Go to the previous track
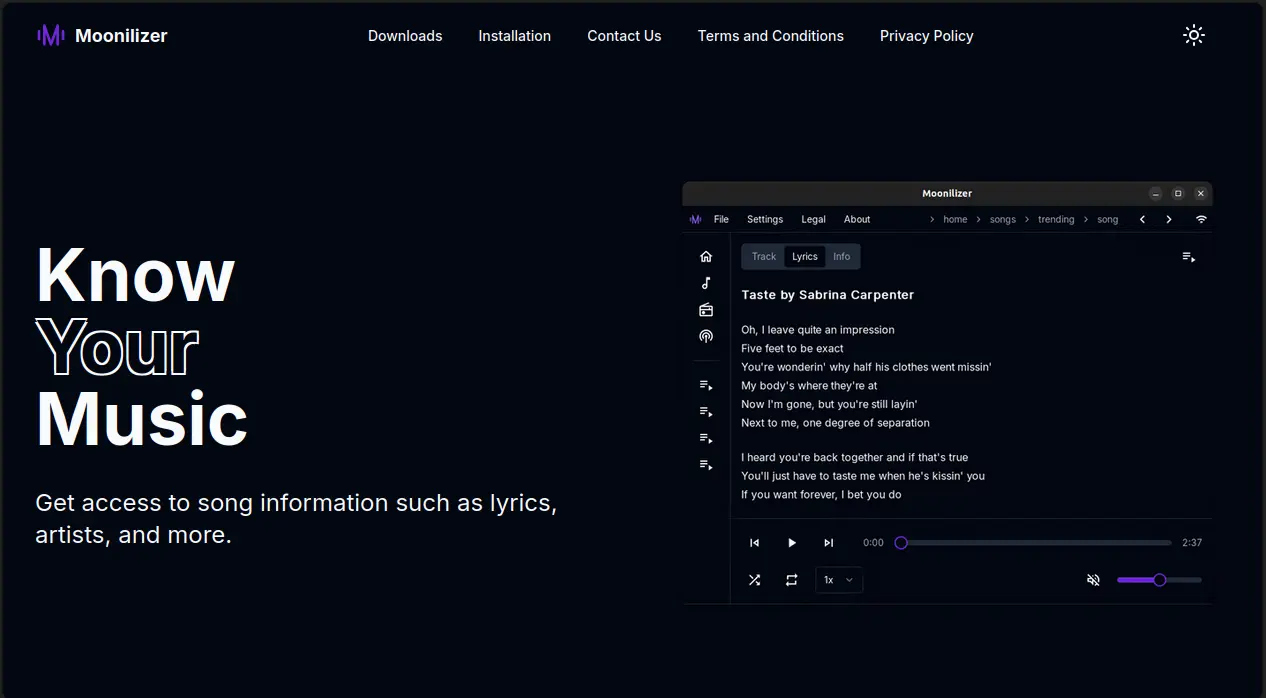 coord(755,543)
